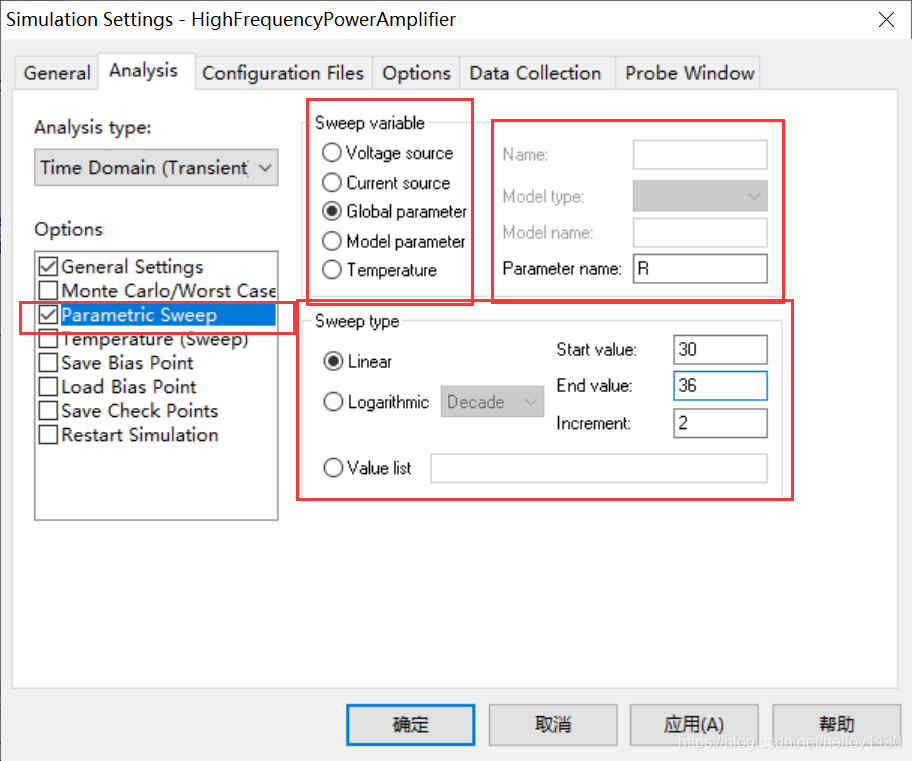Screen dimensions: 912x761
Task: Focus the Parameter name field
Action: (700, 269)
